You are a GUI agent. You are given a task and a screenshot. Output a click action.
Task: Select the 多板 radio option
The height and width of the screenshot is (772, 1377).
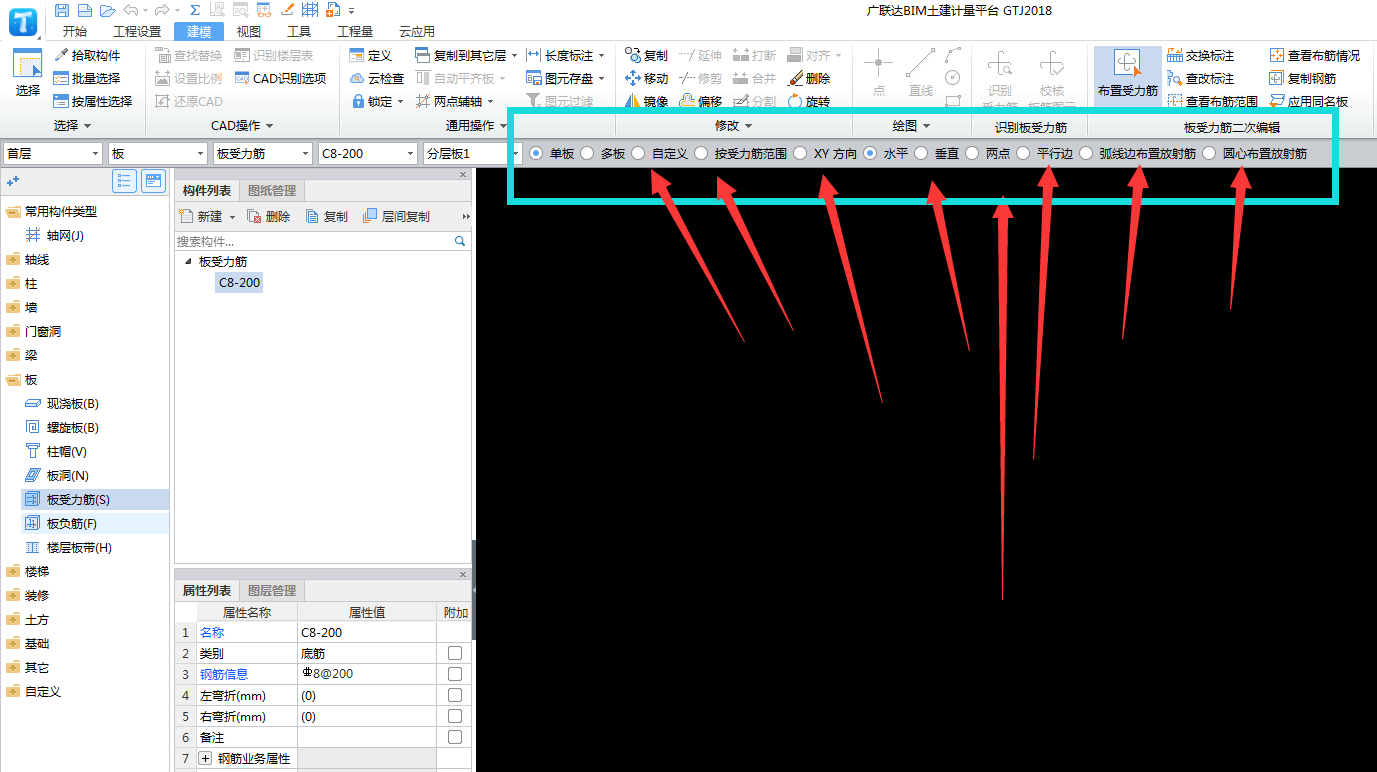(587, 153)
